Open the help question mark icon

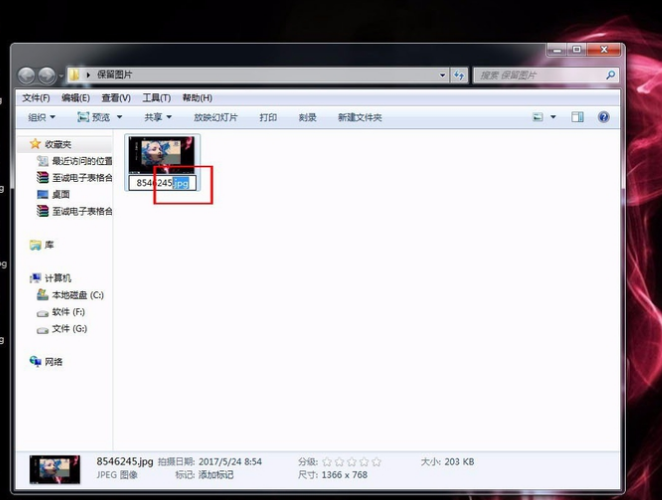point(604,117)
